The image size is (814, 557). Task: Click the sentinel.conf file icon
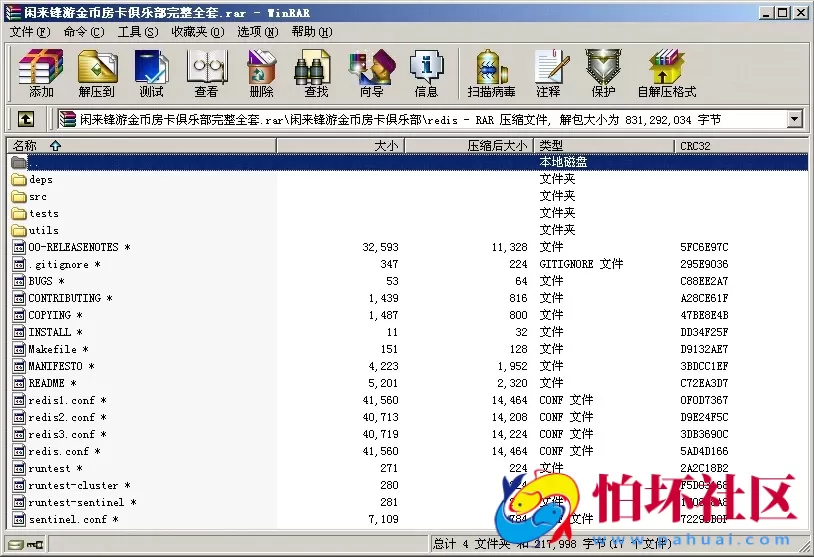click(x=19, y=519)
